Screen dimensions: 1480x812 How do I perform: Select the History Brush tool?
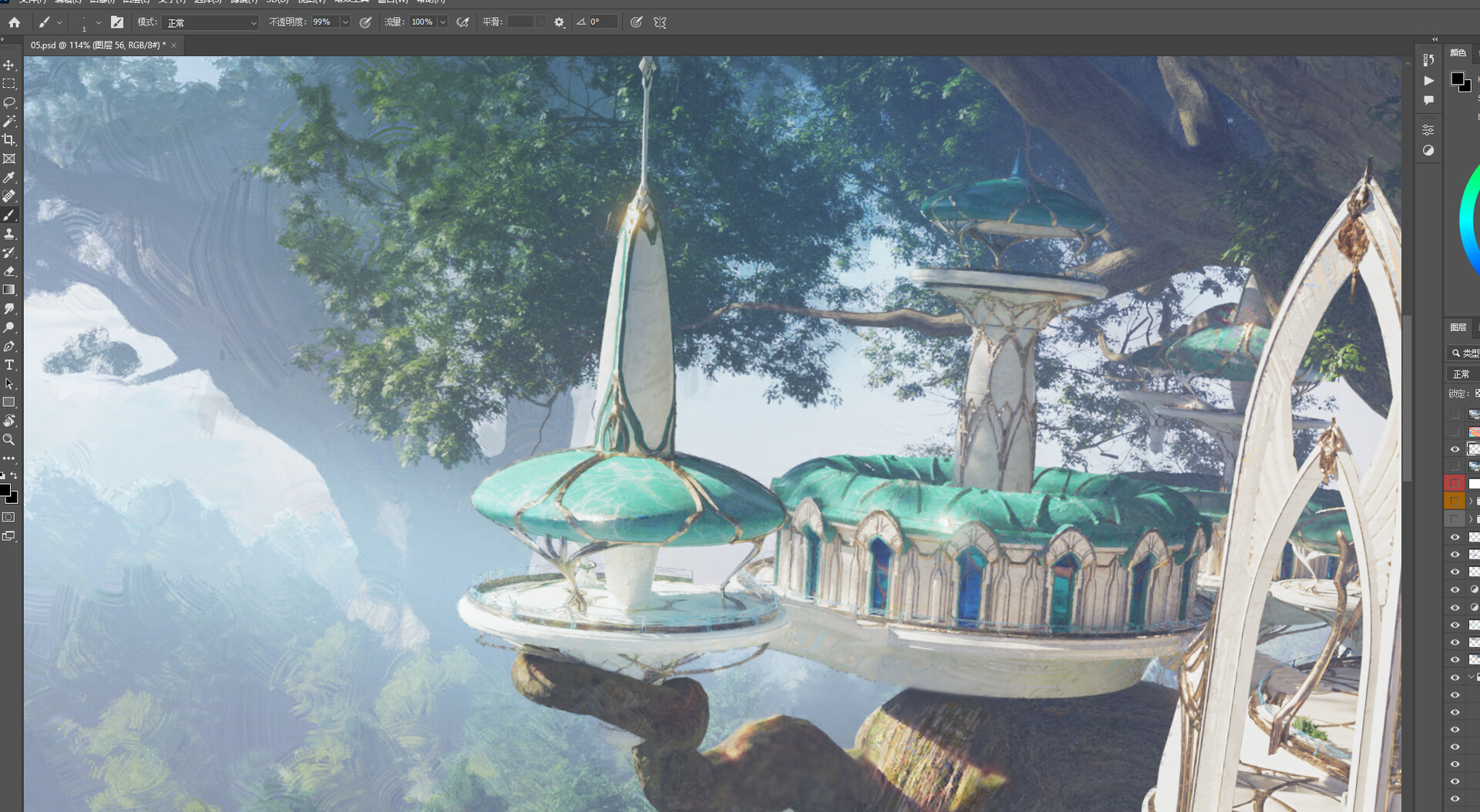pos(9,253)
